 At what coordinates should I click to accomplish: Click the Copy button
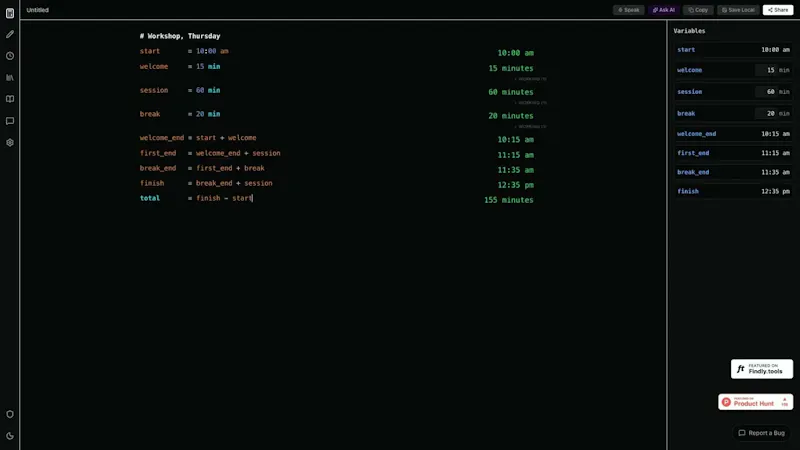tap(698, 10)
